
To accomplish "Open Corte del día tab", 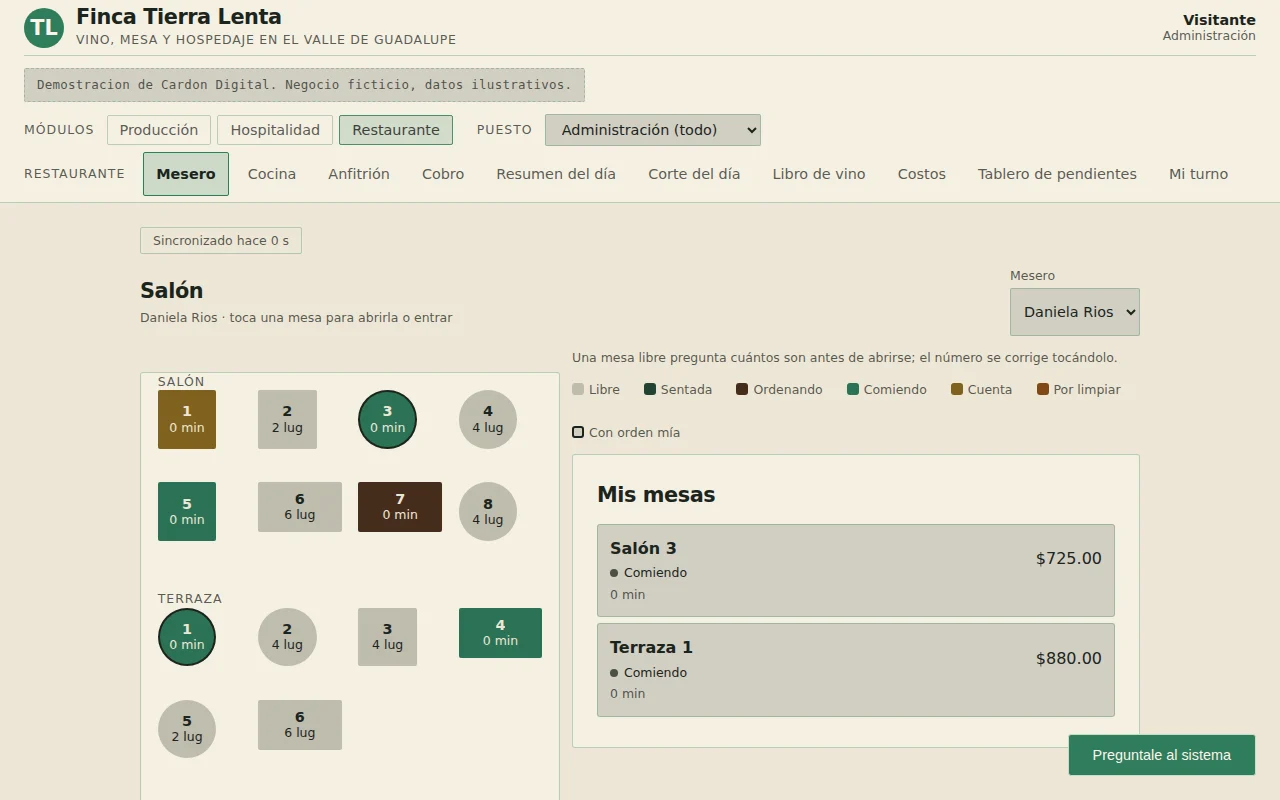I will tap(694, 174).
